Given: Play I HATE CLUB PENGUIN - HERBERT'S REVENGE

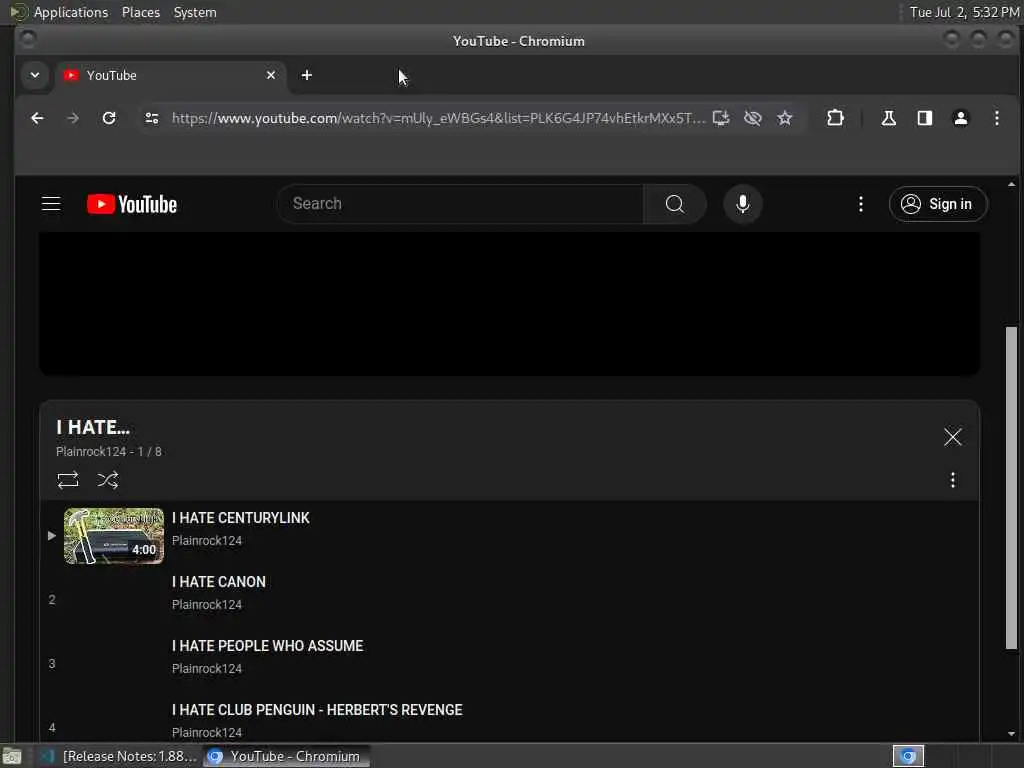Looking at the screenshot, I should coord(317,710).
